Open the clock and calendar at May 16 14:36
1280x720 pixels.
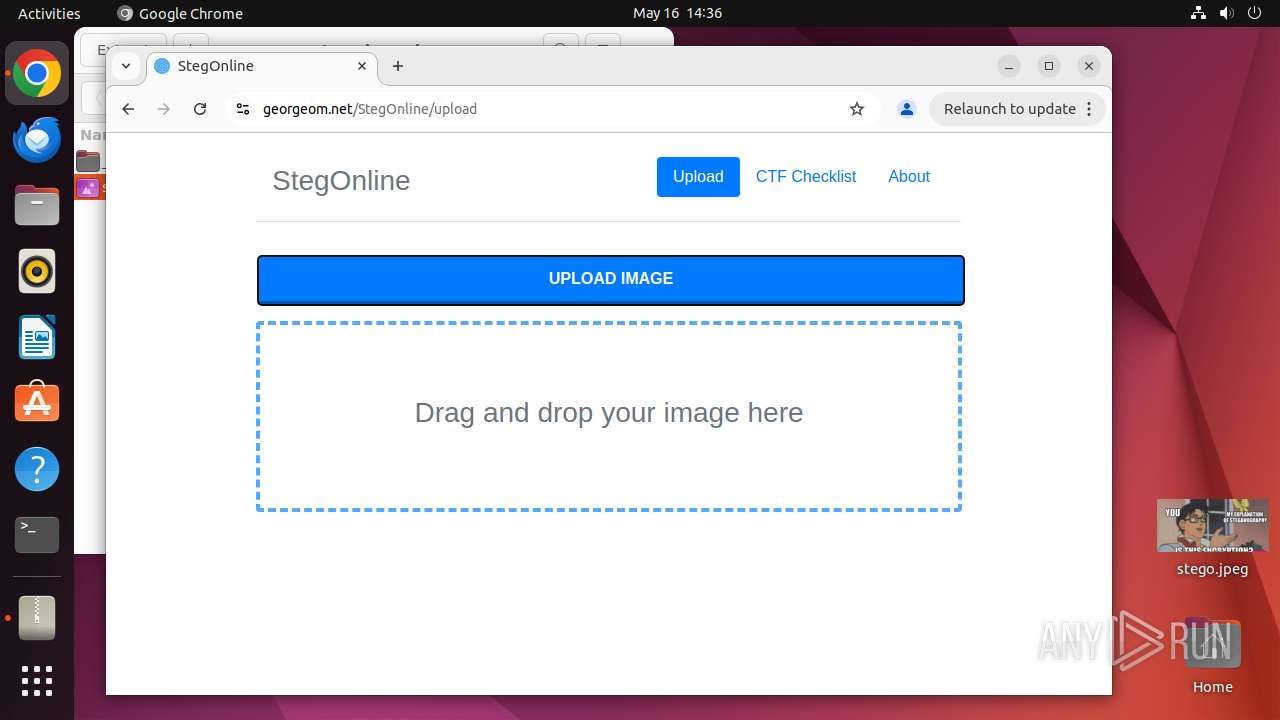click(x=677, y=13)
